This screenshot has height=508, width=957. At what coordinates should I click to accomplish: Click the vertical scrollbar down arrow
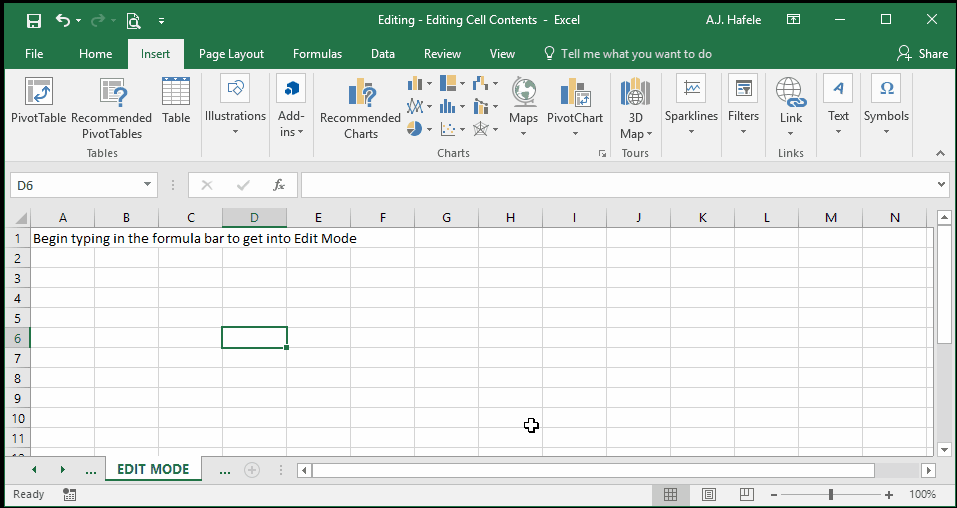click(x=944, y=450)
